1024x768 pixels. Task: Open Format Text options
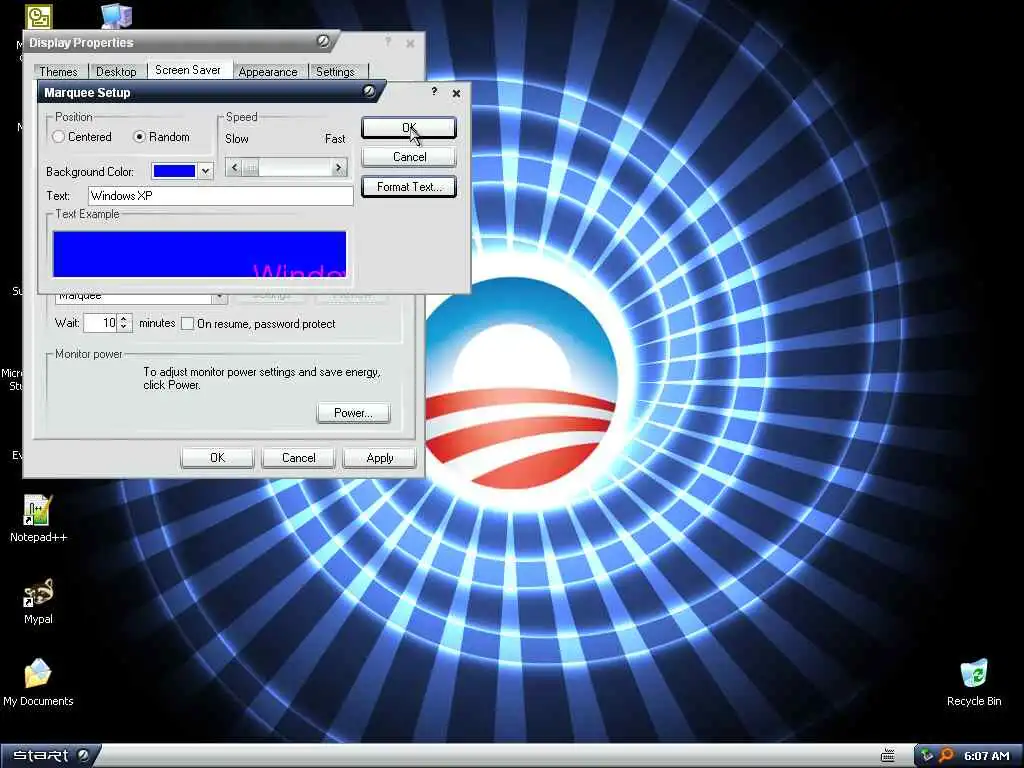pos(409,187)
